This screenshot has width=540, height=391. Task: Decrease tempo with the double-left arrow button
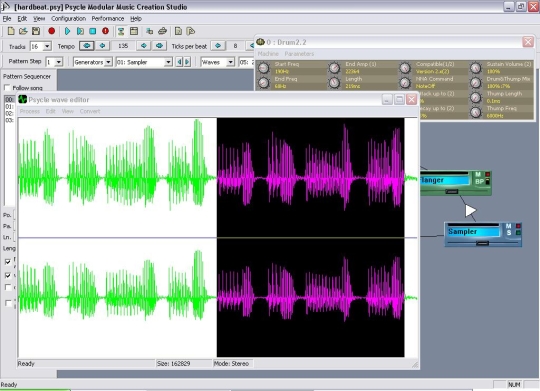(x=86, y=45)
